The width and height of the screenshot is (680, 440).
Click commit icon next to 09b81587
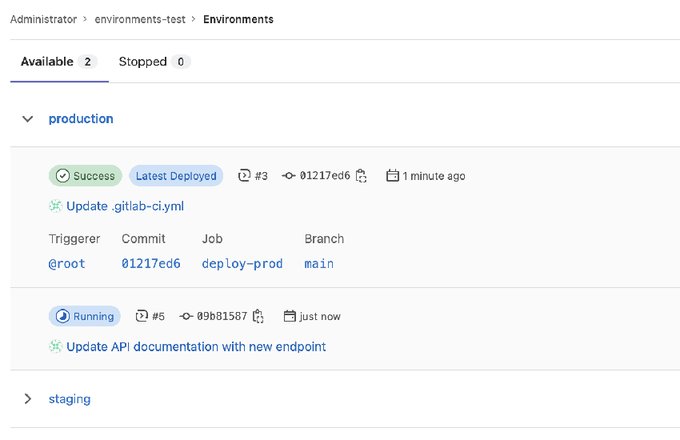[x=186, y=316]
